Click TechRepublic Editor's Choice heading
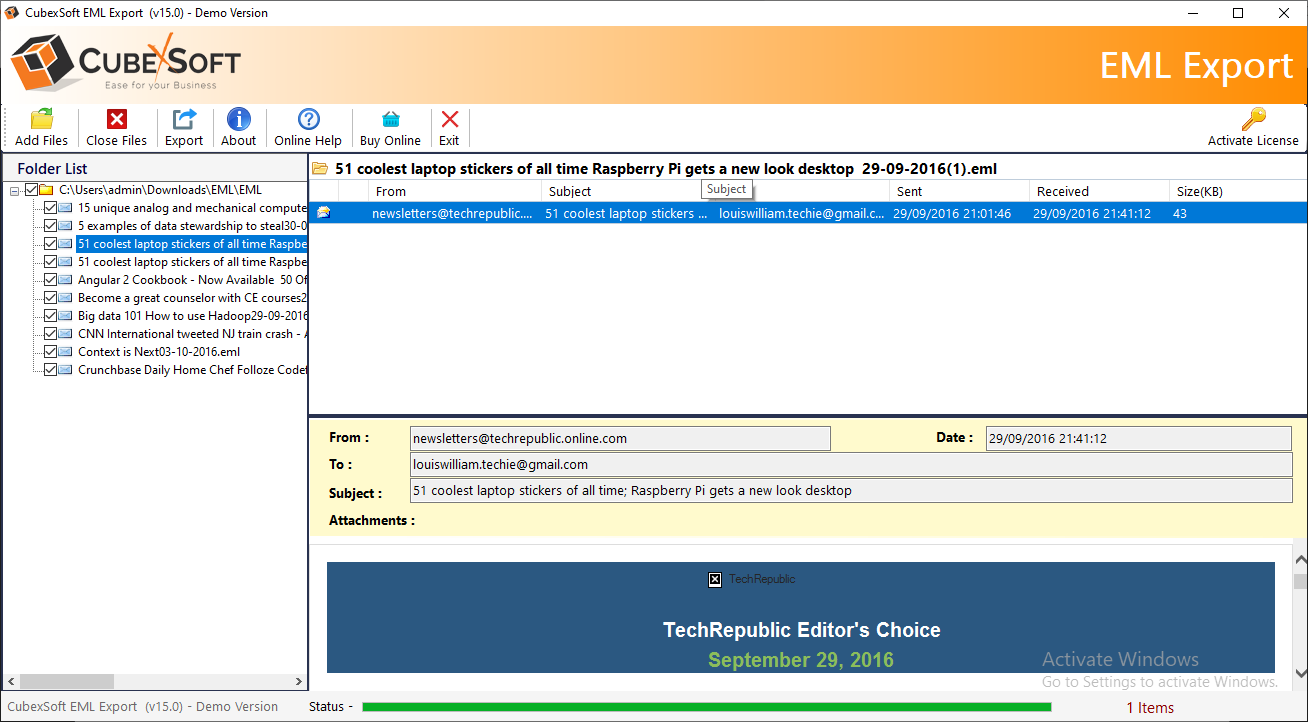This screenshot has height=722, width=1308. (x=802, y=630)
